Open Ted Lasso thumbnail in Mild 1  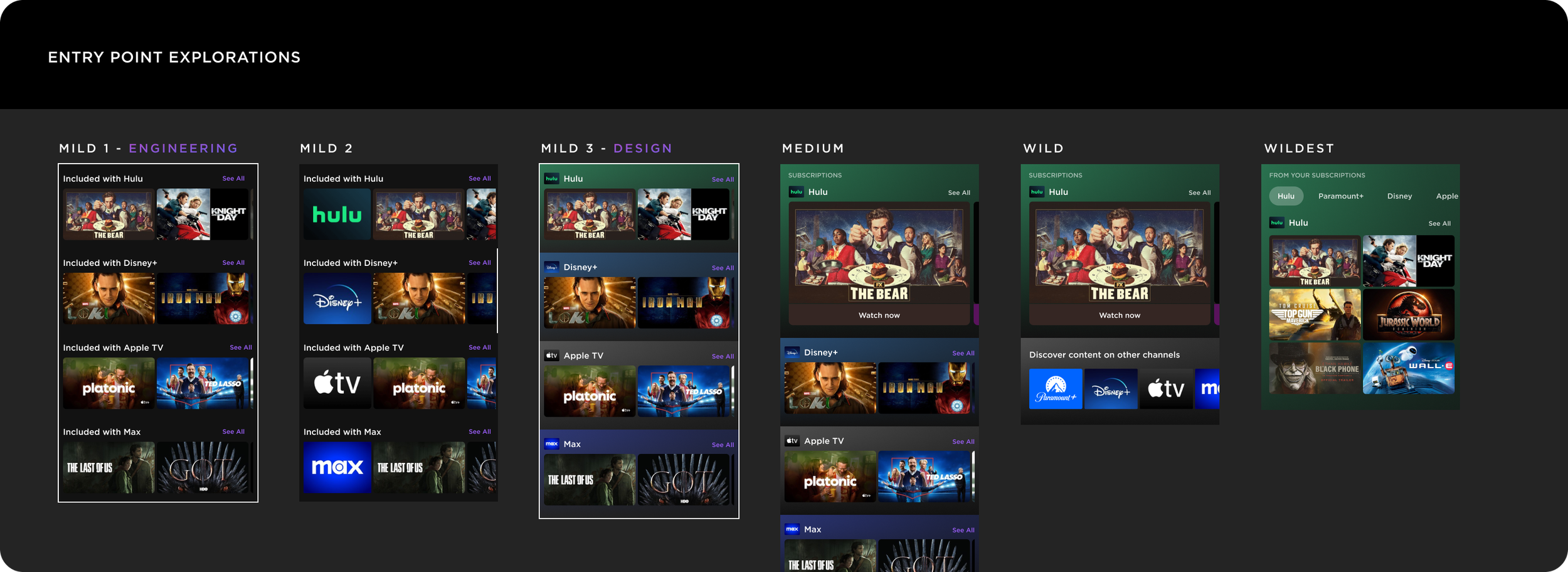tap(203, 383)
